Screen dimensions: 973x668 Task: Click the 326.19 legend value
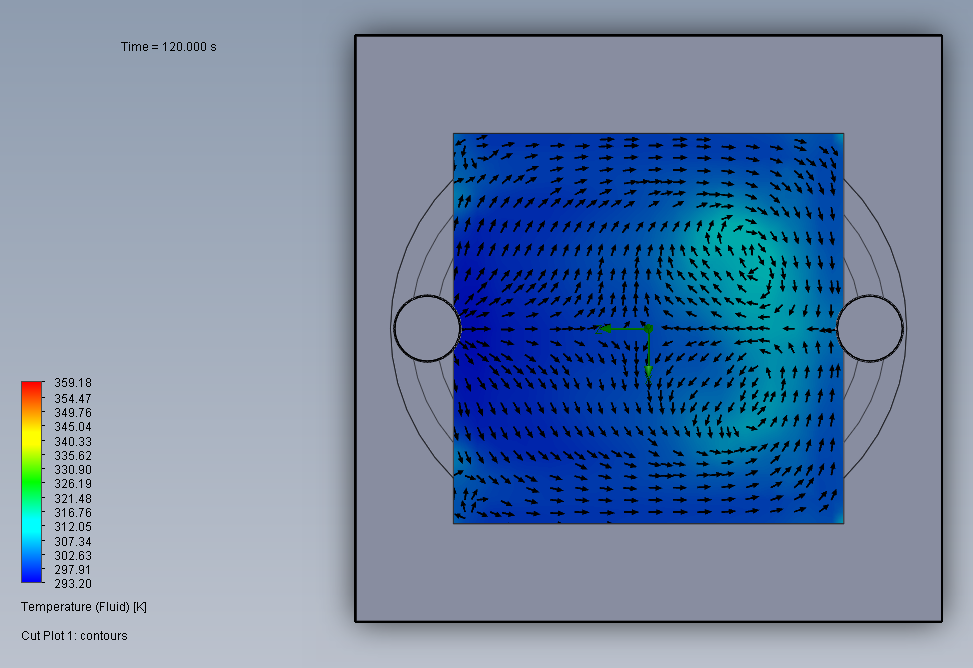[73, 484]
